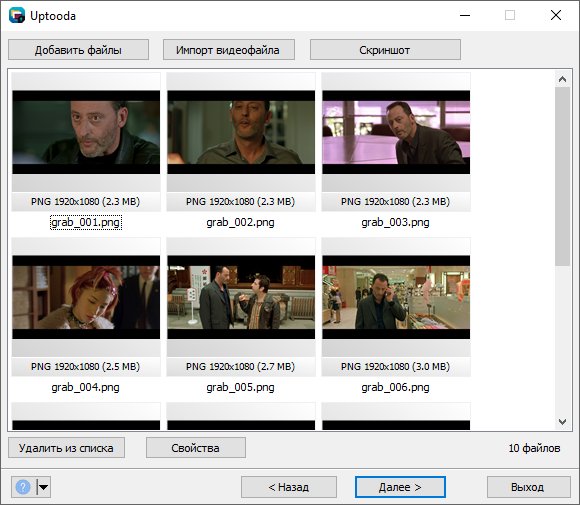Select the grab_004.png thumbnail with red-haired girl
The height and width of the screenshot is (505, 580).
coord(86,297)
